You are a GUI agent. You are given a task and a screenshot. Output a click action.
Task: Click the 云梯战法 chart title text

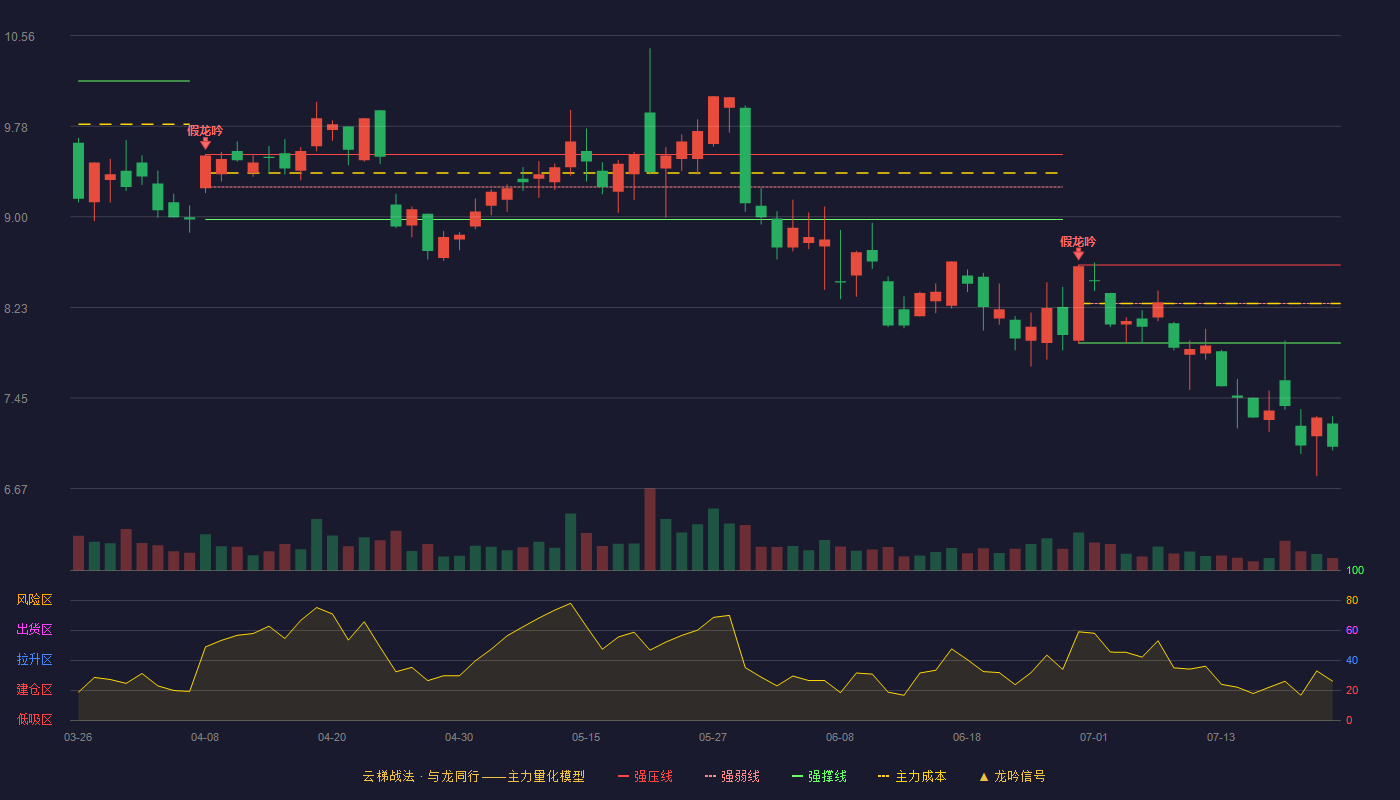[388, 776]
